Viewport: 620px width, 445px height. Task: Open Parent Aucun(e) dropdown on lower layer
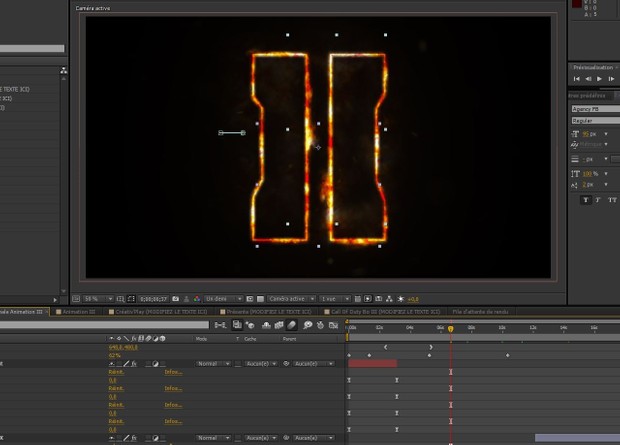click(x=313, y=438)
